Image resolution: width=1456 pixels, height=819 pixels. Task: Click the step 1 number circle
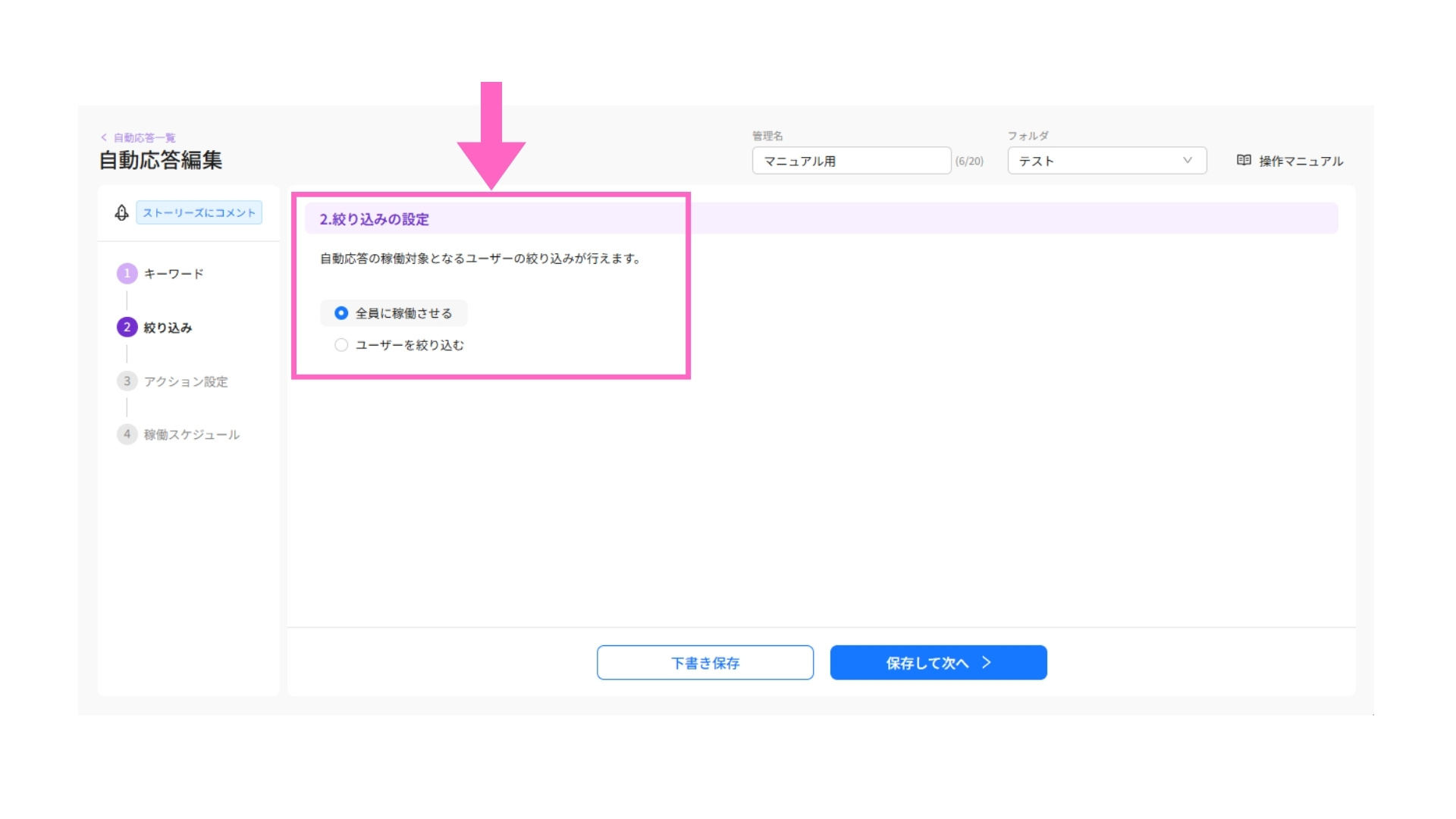[127, 274]
